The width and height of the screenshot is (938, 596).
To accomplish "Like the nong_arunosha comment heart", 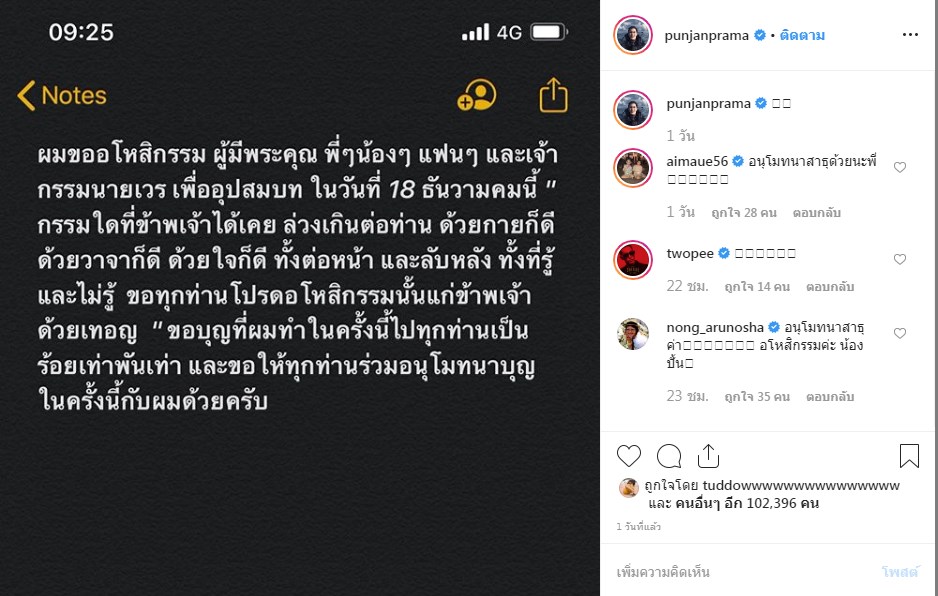I will click(900, 333).
